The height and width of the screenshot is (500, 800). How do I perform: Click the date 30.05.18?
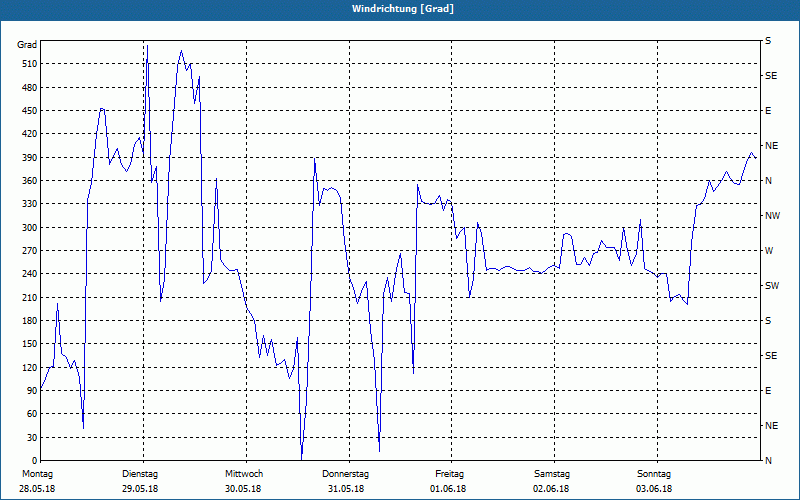[243, 489]
